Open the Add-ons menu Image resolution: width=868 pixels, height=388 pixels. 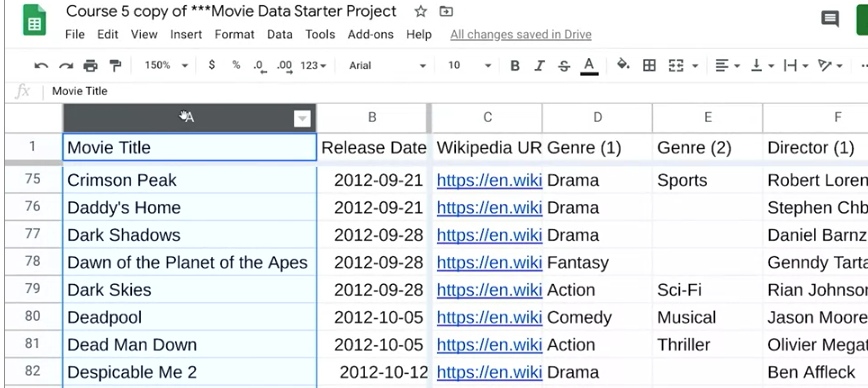click(x=370, y=34)
